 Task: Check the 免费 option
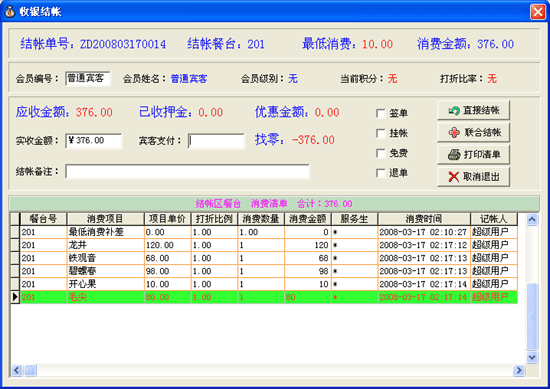381,153
